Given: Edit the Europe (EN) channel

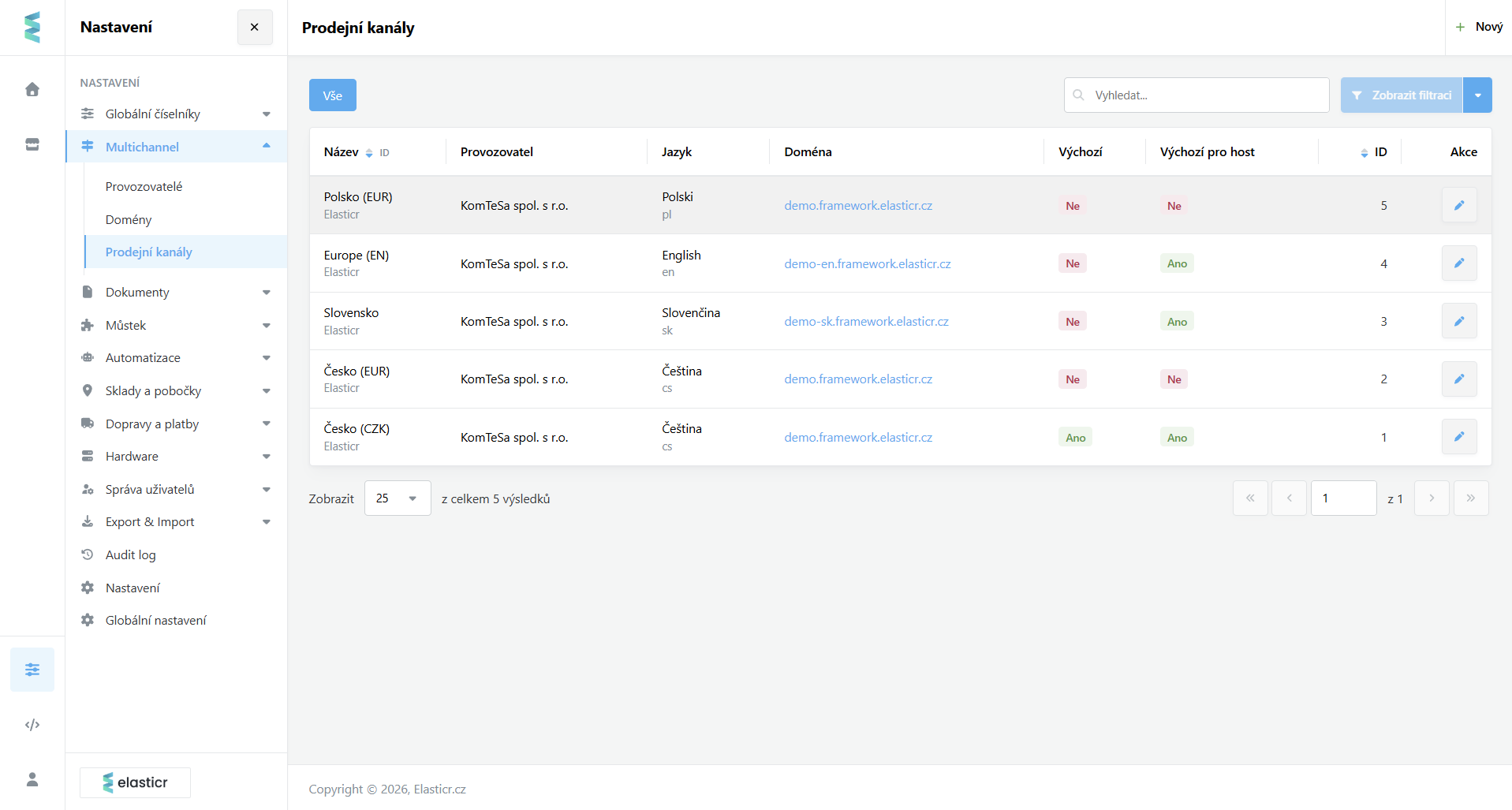Looking at the screenshot, I should [1459, 263].
